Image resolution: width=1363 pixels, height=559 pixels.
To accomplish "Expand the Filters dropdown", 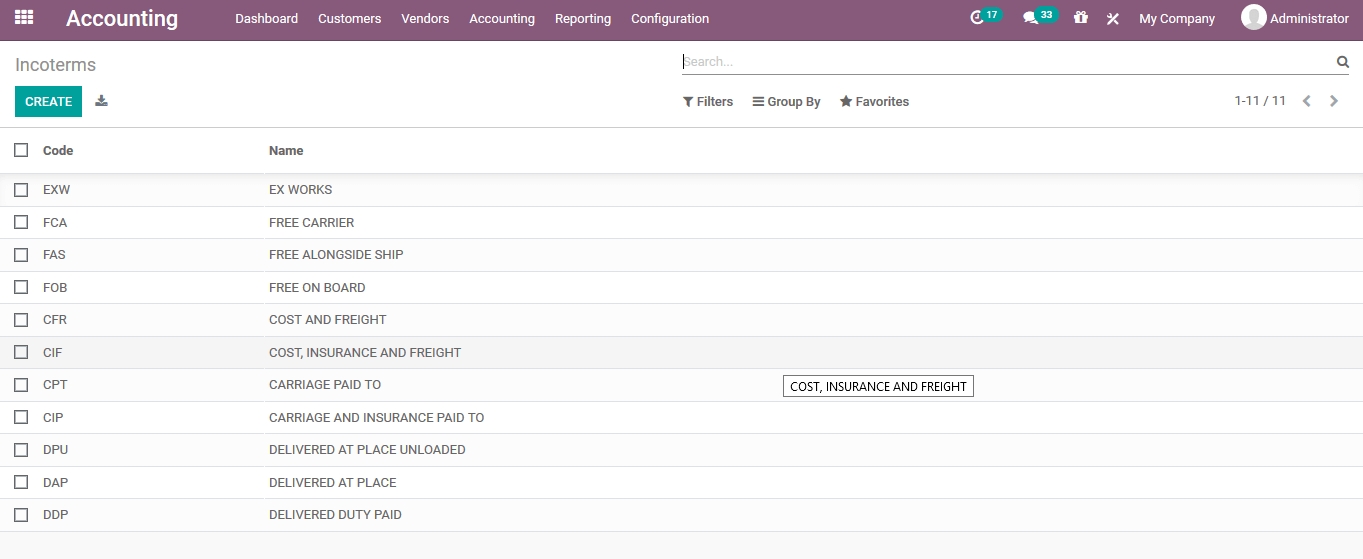I will 708,102.
